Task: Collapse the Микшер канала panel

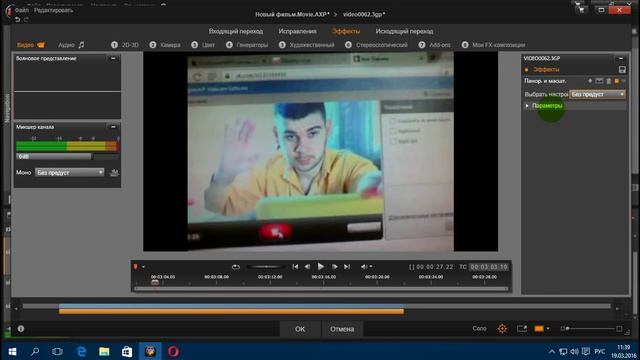Action: pos(113,127)
